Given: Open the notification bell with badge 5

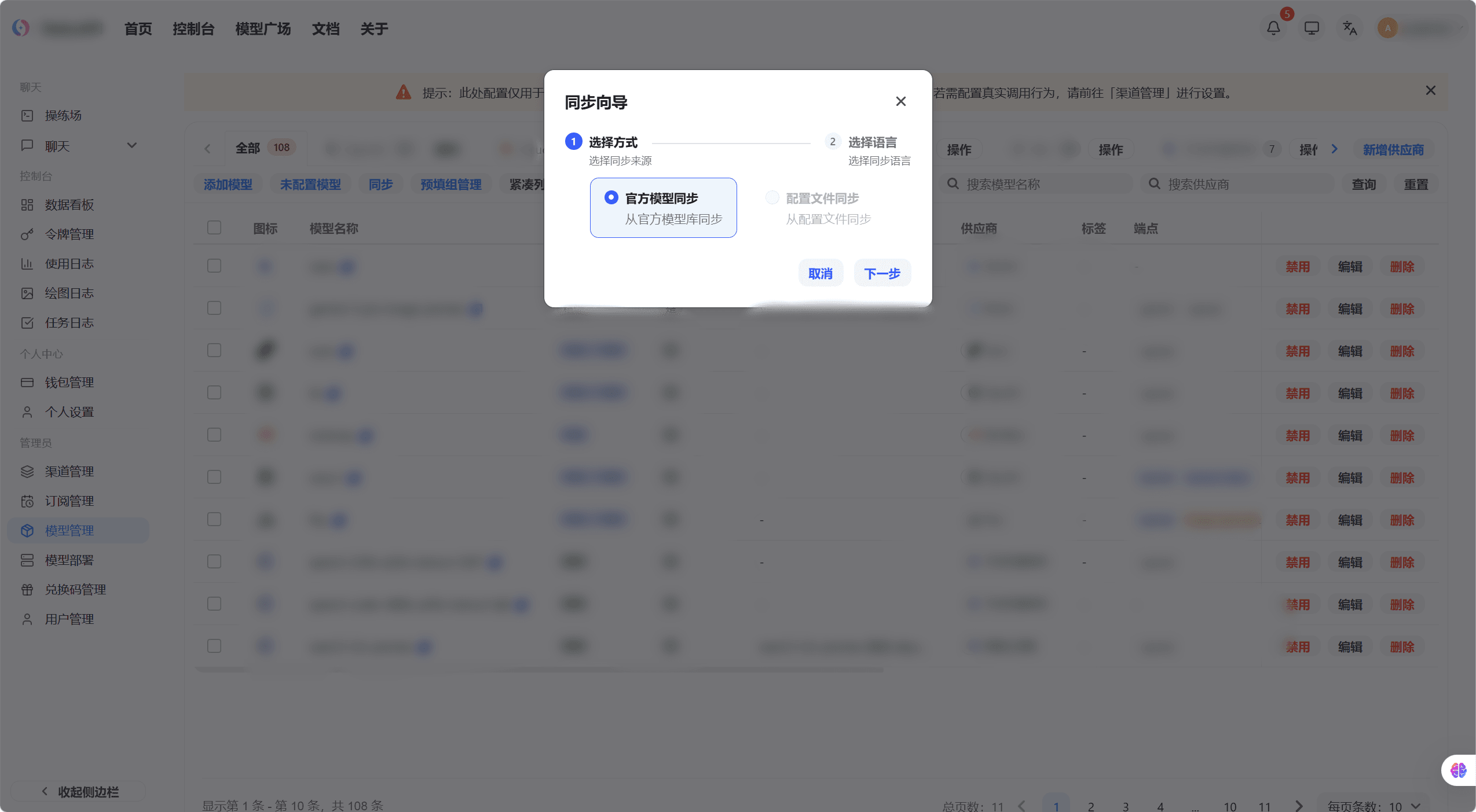Looking at the screenshot, I should pos(1272,28).
